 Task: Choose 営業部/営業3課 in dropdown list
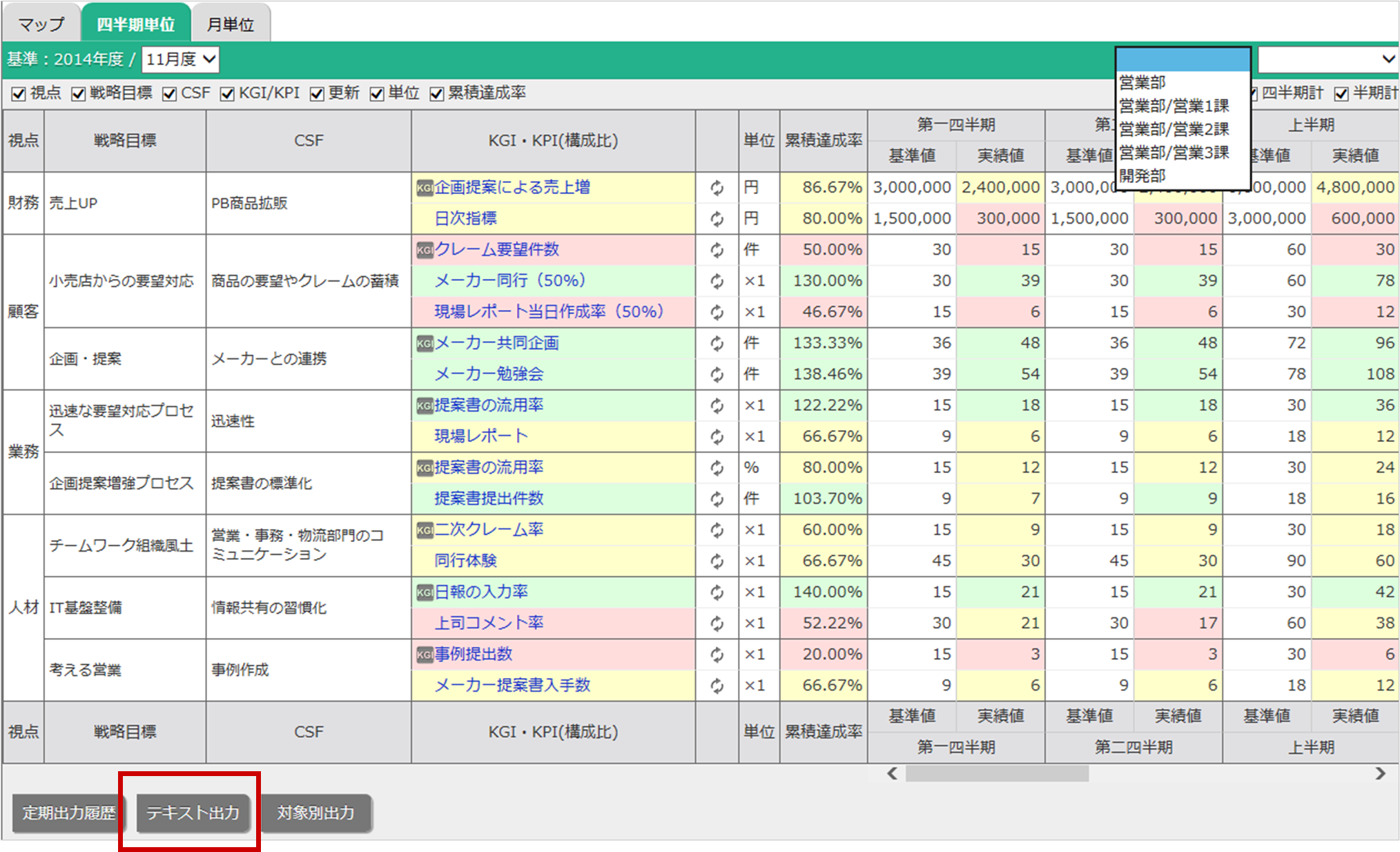point(1183,153)
